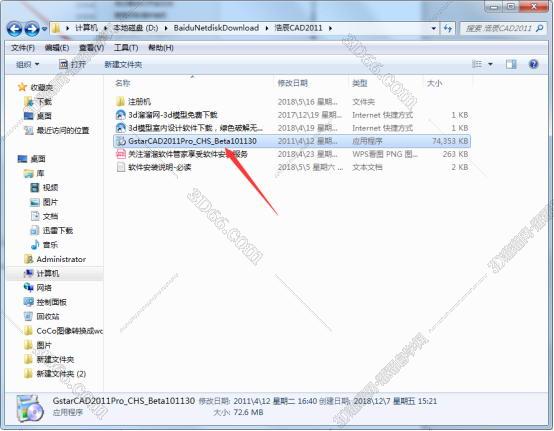554x431 pixels.
Task: Select 计算机 in the address path
Action: pyautogui.click(x=87, y=28)
